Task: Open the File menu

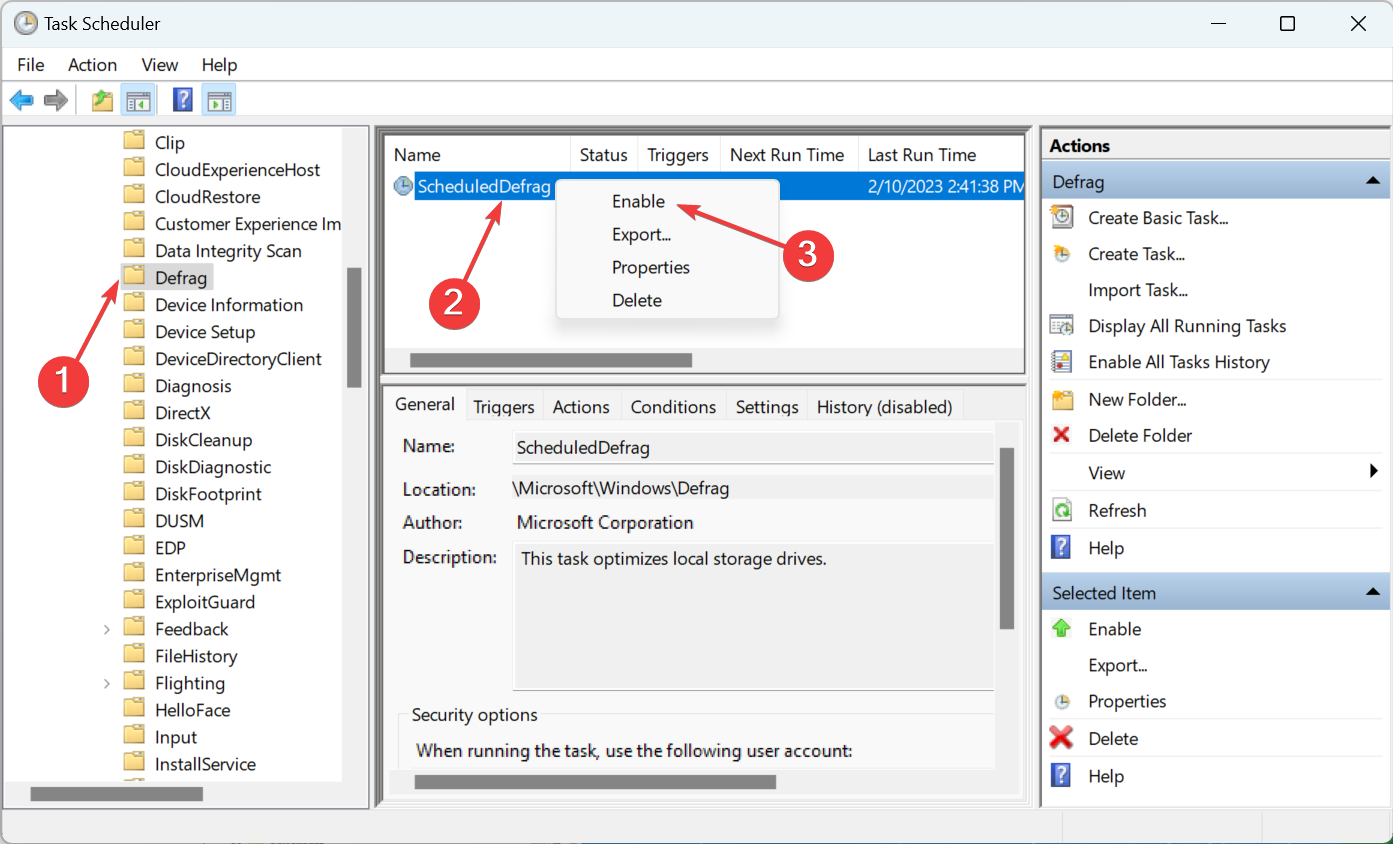Action: 31,64
